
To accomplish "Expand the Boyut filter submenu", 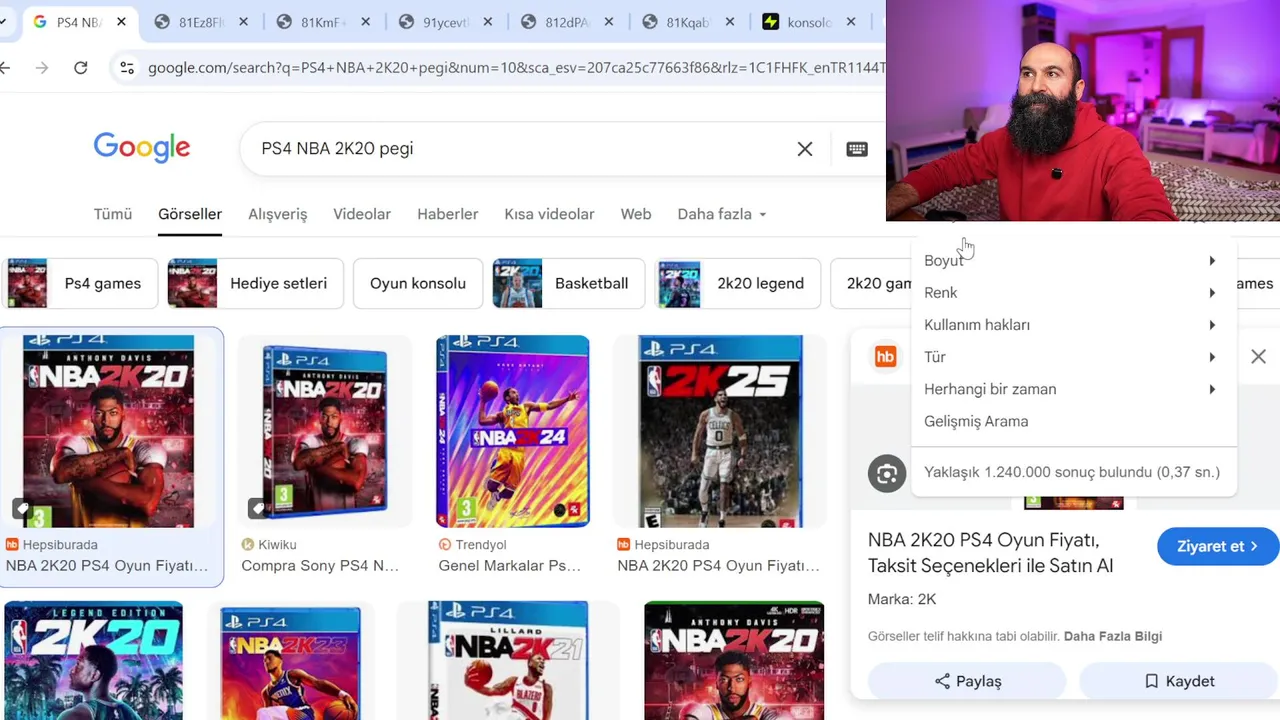I will coord(1073,260).
